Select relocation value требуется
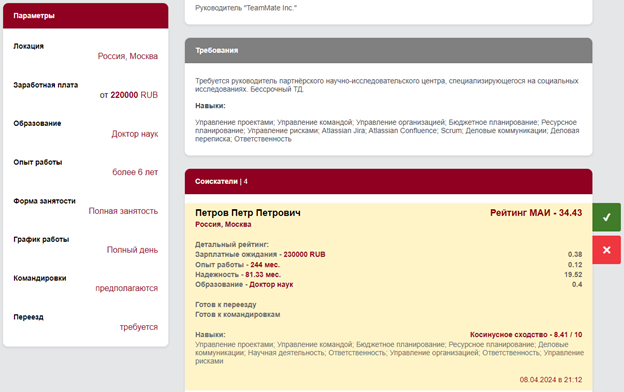This screenshot has width=624, height=392. [138, 327]
